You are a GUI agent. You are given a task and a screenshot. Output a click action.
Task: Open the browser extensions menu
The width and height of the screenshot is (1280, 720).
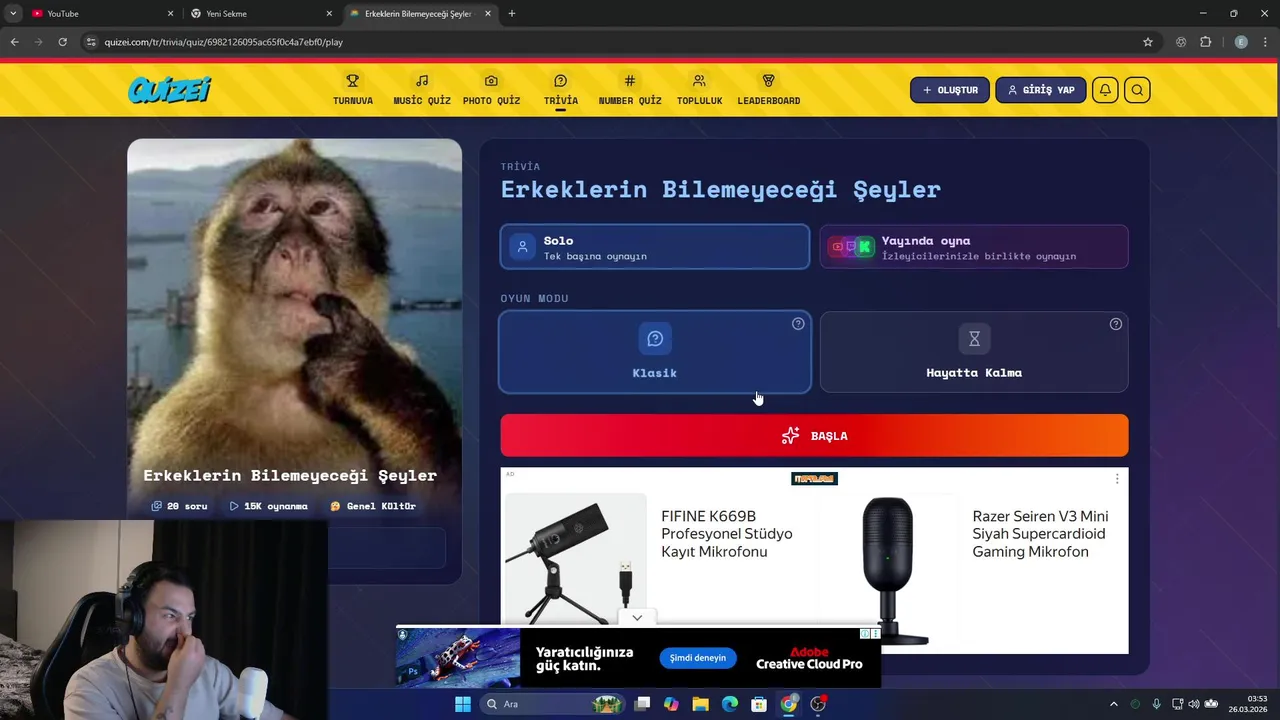tap(1205, 42)
